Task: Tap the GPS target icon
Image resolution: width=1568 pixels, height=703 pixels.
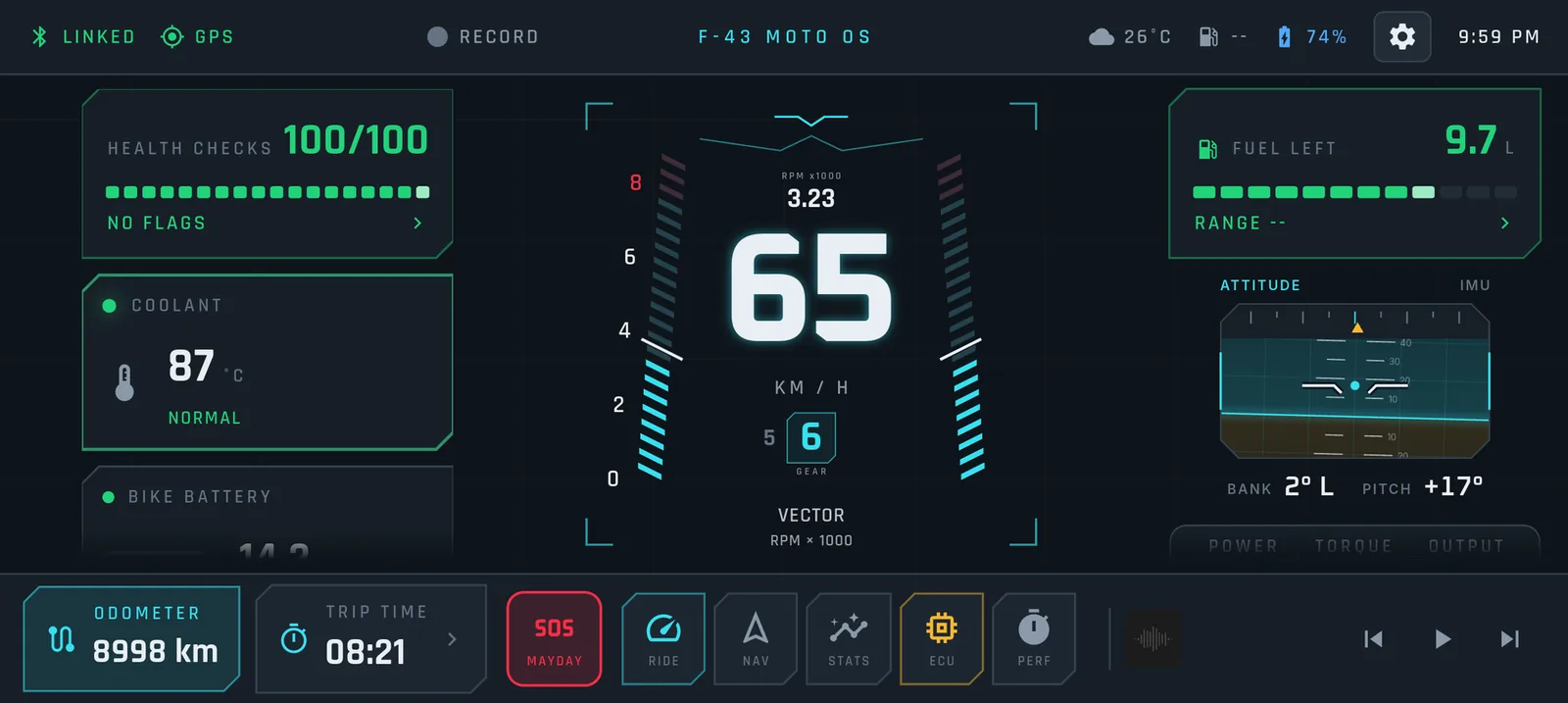Action: click(172, 36)
